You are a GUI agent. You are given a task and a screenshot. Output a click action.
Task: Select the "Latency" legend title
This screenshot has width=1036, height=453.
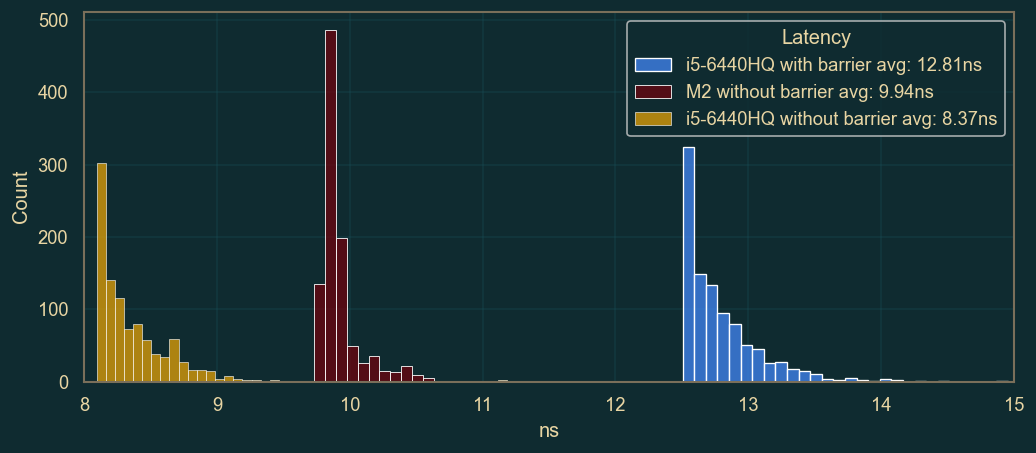point(816,37)
